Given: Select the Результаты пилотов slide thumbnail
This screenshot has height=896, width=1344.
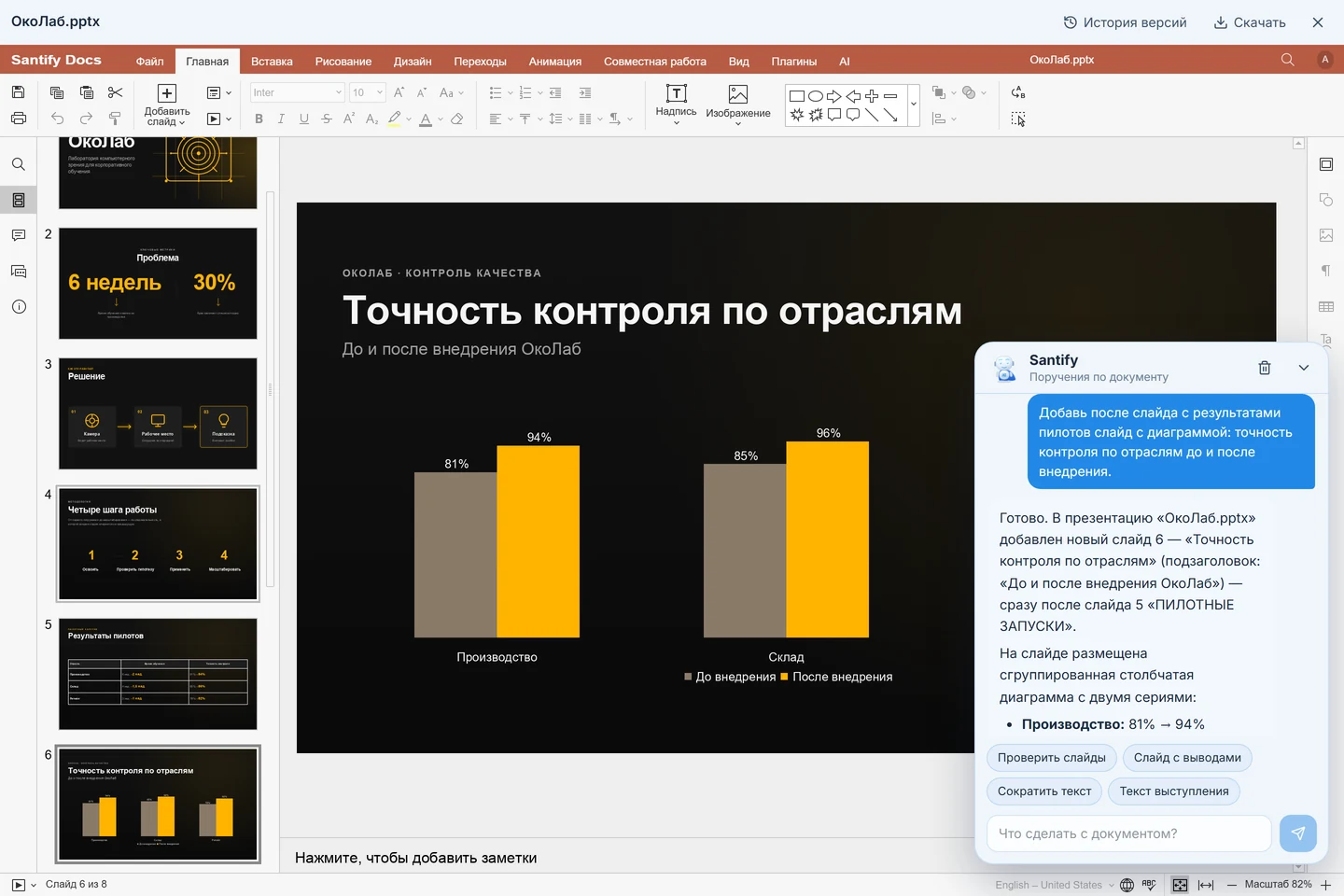Looking at the screenshot, I should click(x=158, y=674).
